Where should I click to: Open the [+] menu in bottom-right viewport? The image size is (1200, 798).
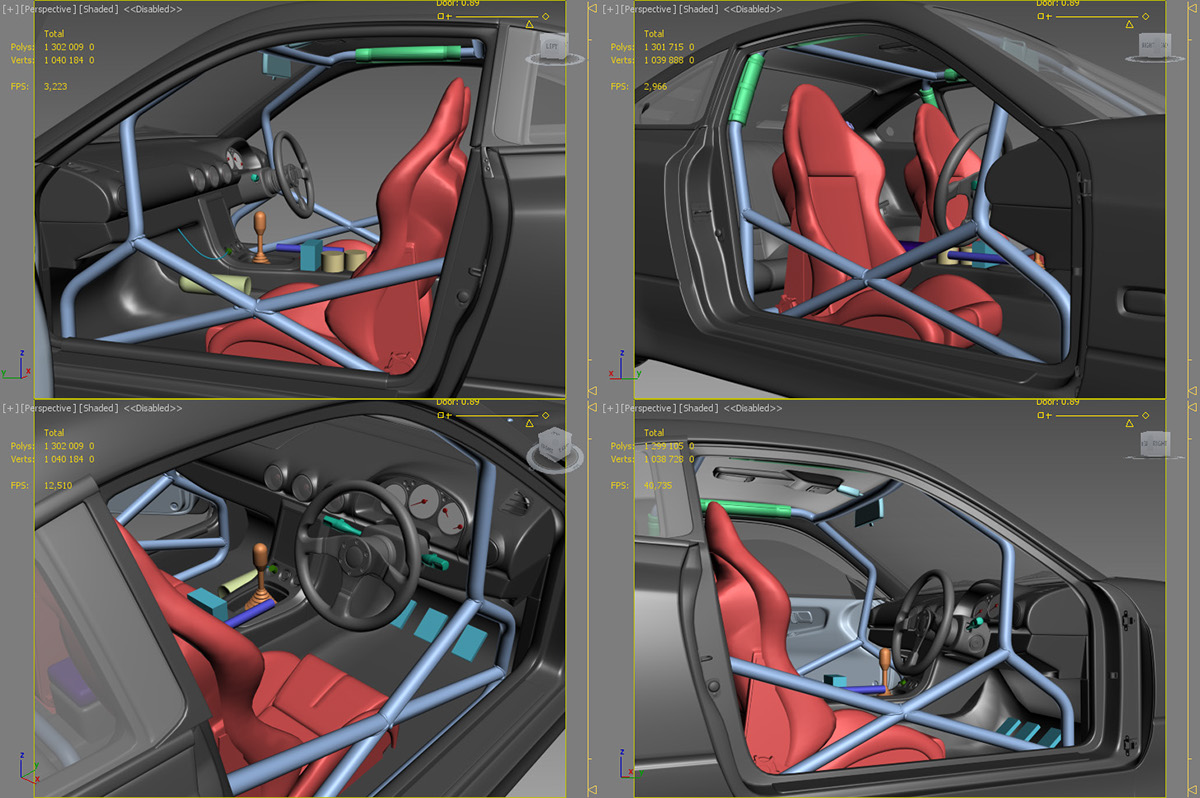[609, 408]
